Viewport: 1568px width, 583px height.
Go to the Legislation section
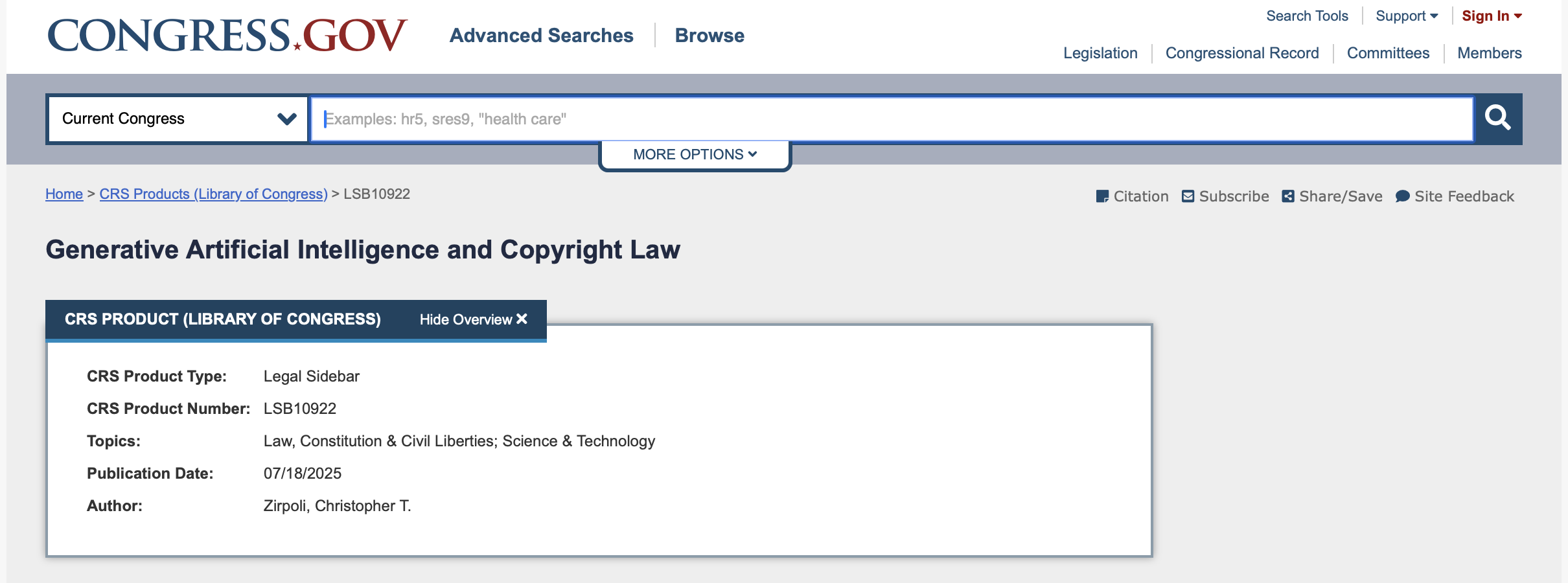click(1100, 53)
